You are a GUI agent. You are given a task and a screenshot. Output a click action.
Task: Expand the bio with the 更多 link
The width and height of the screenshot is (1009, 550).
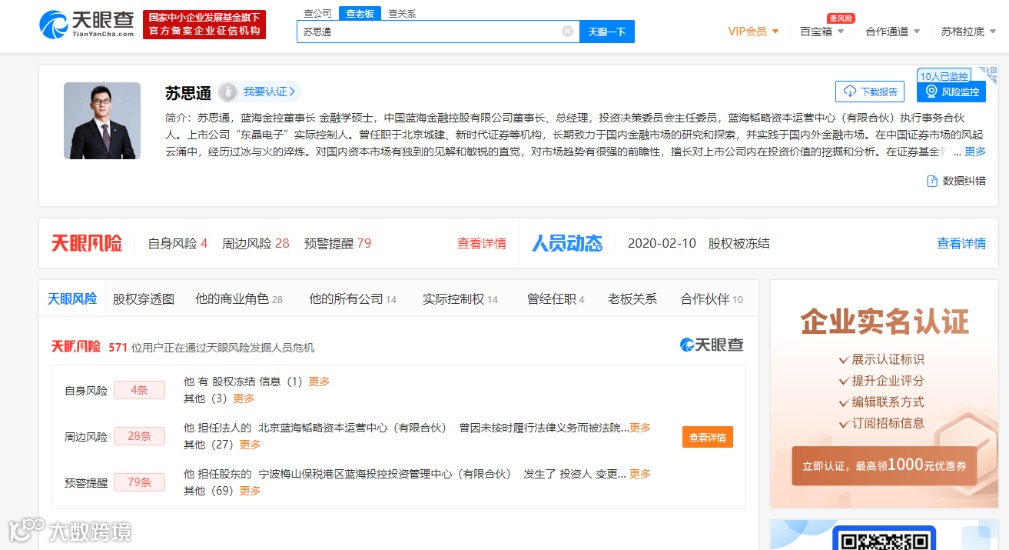click(x=975, y=151)
